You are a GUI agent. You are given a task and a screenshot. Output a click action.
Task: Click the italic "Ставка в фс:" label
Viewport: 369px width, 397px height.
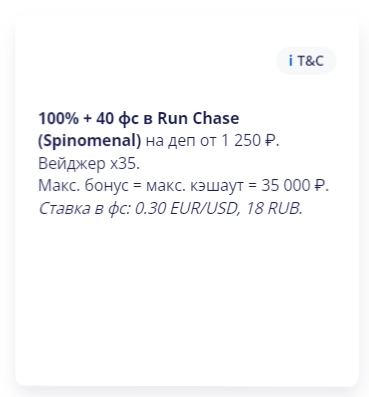(x=84, y=208)
